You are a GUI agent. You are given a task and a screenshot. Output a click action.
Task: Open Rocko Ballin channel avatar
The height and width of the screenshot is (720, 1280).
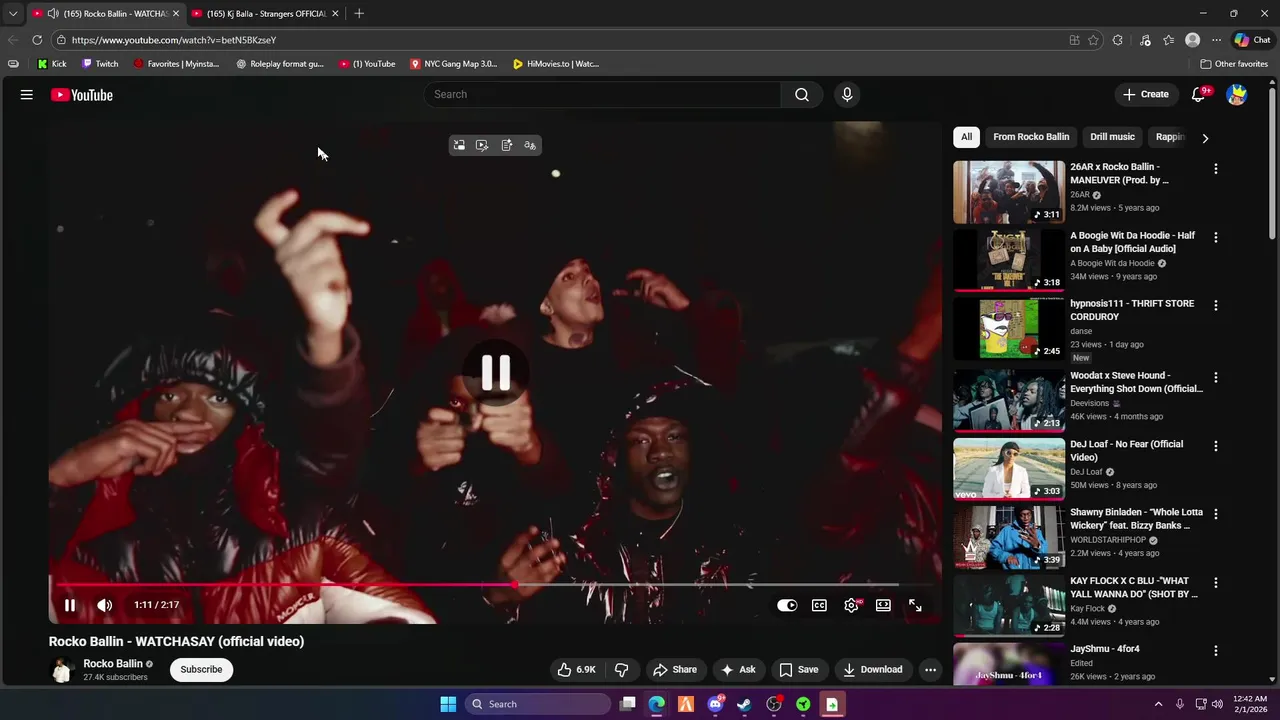pos(62,670)
